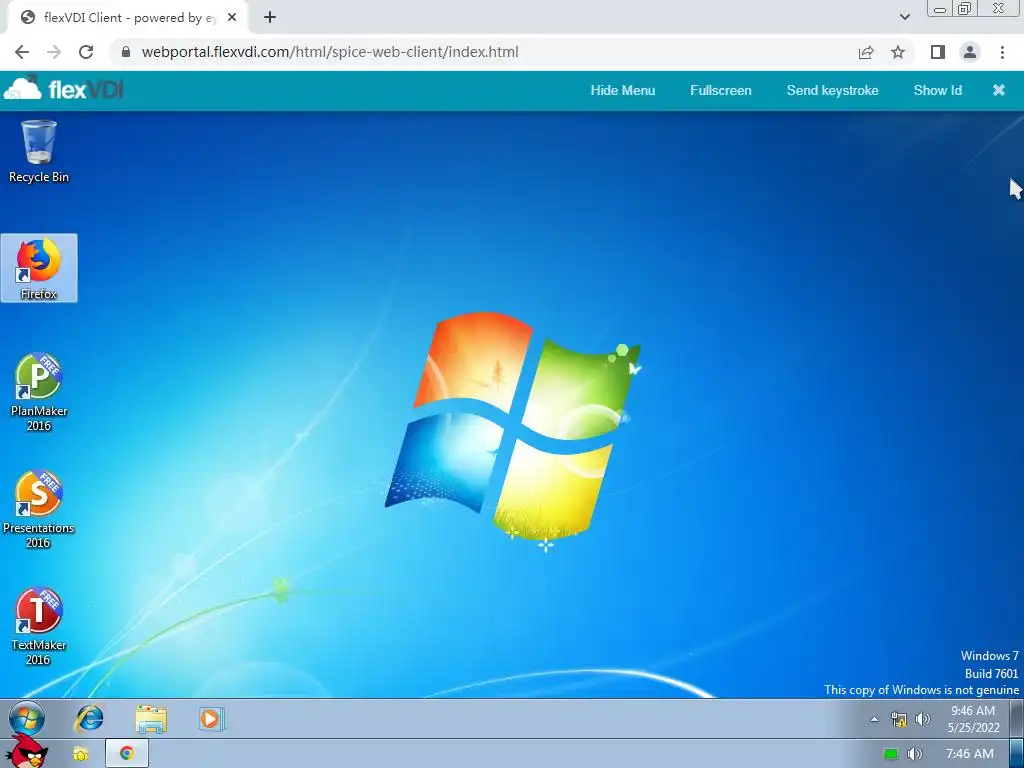Image resolution: width=1024 pixels, height=768 pixels.
Task: Select the Presentations 2016 desktop shortcut
Action: click(39, 509)
